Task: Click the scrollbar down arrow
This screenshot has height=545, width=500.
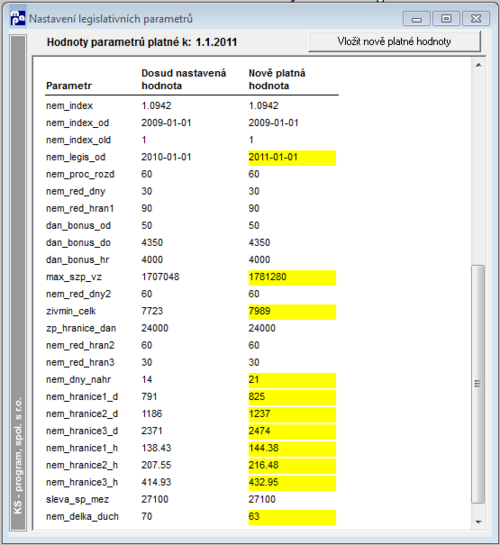Action: 478,522
